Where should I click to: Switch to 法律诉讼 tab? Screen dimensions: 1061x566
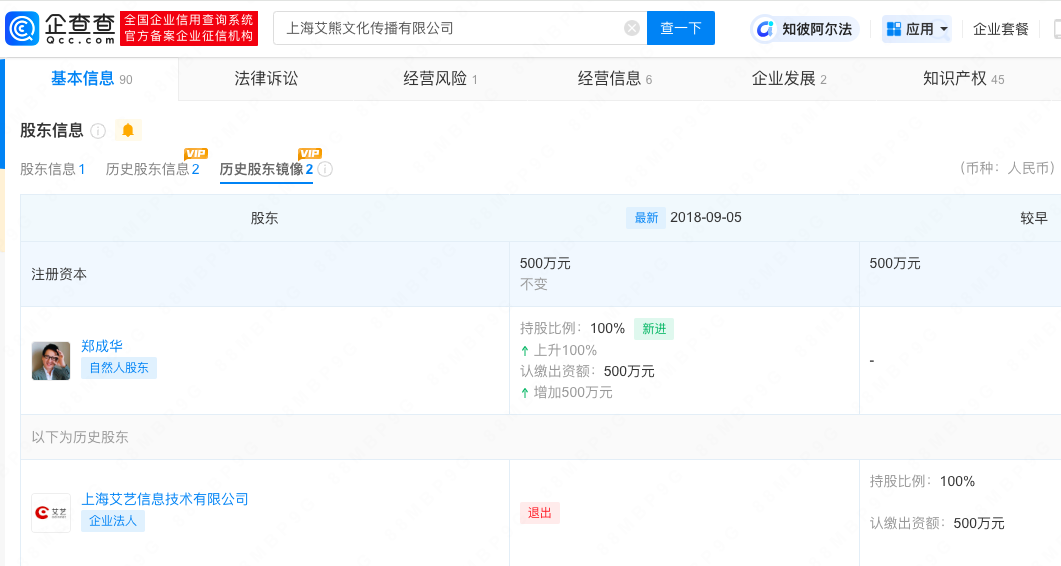tap(266, 79)
